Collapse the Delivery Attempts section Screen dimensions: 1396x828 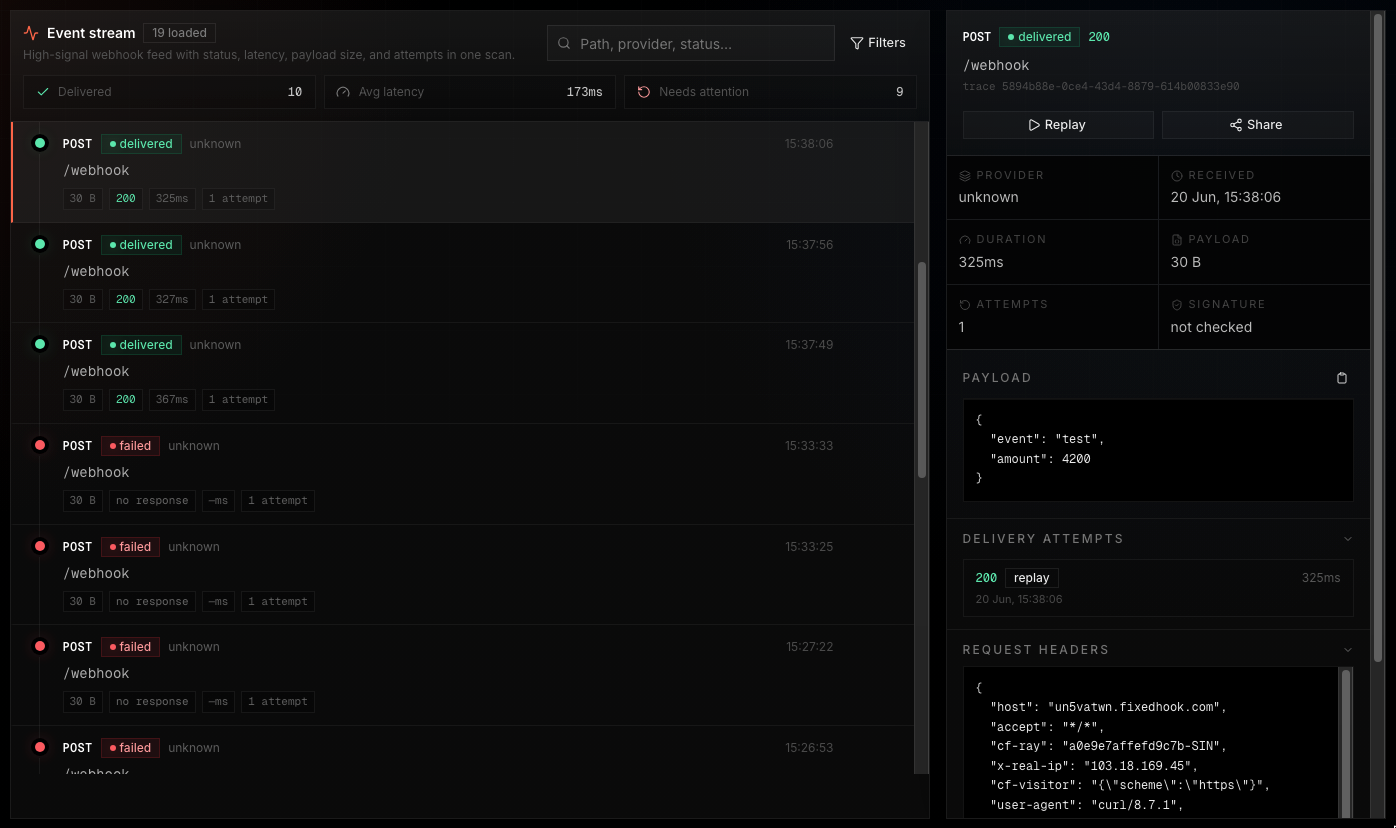(x=1348, y=539)
